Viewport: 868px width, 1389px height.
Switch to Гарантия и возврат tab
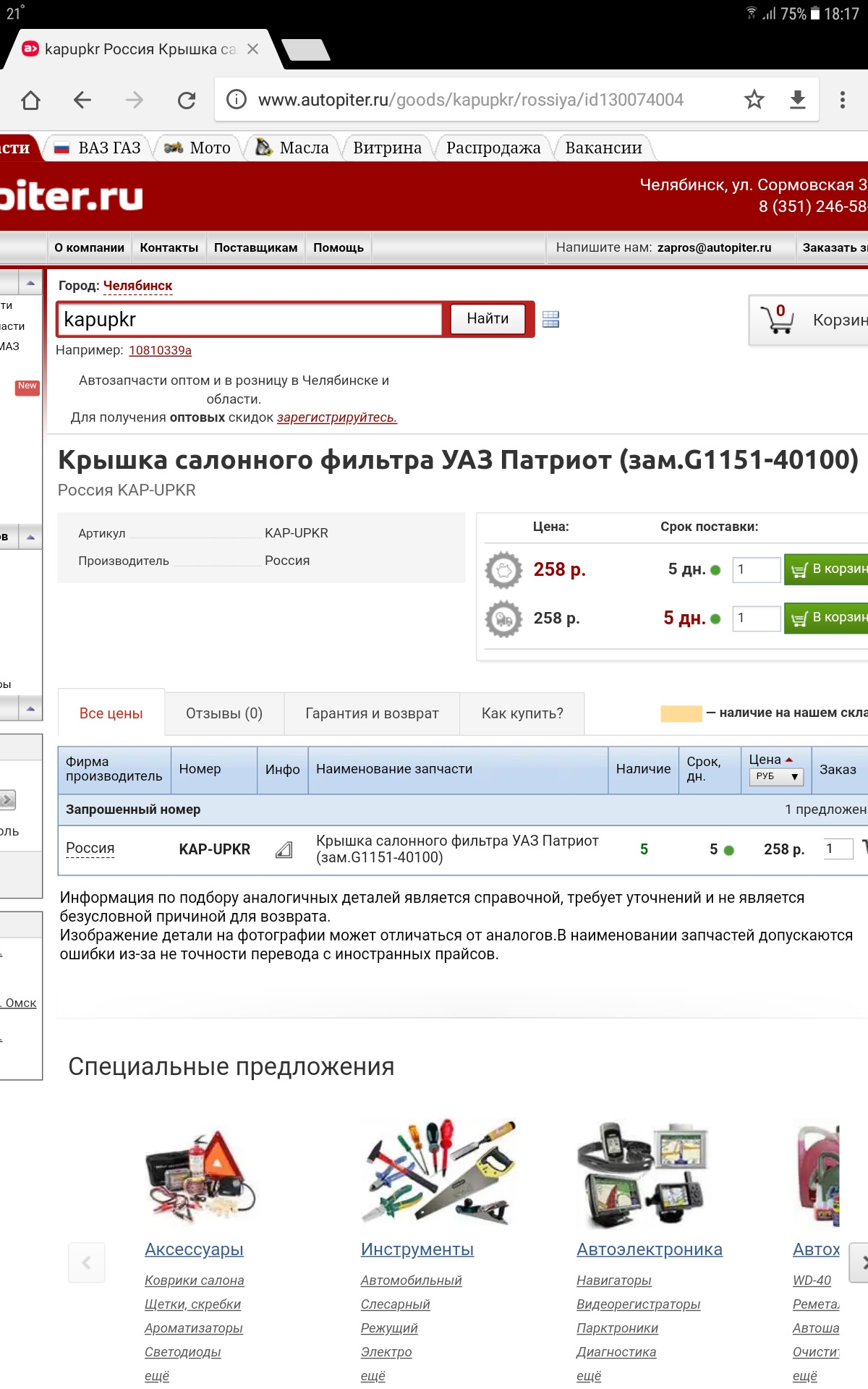click(x=372, y=713)
